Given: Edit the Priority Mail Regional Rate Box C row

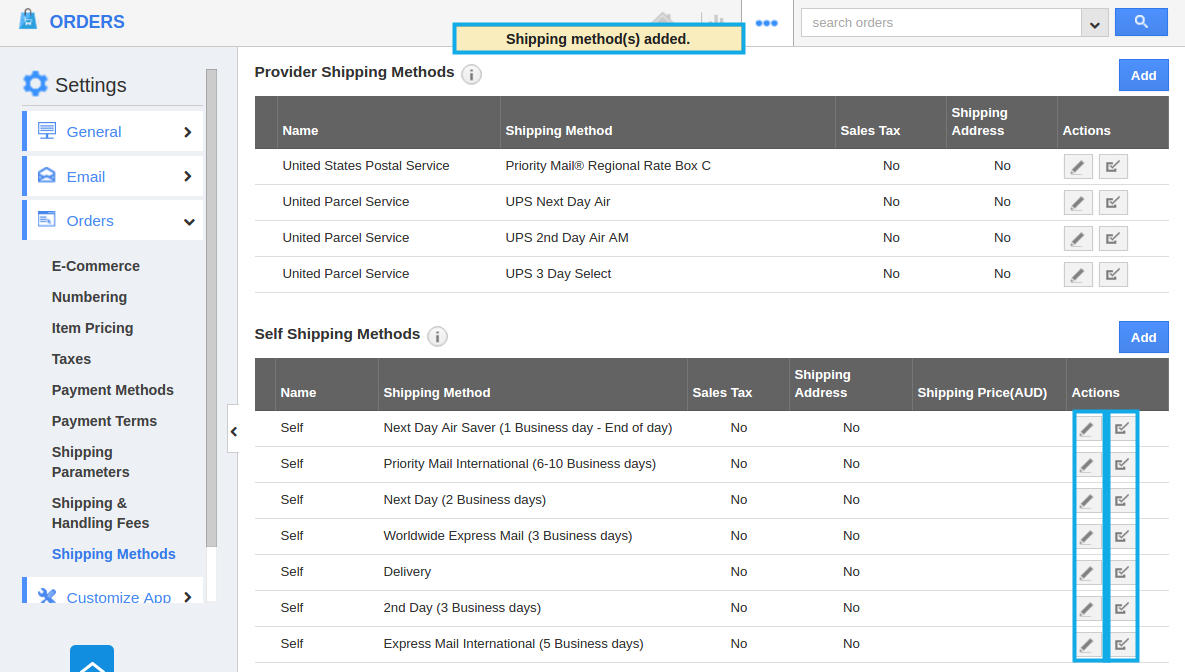Looking at the screenshot, I should (x=1078, y=166).
